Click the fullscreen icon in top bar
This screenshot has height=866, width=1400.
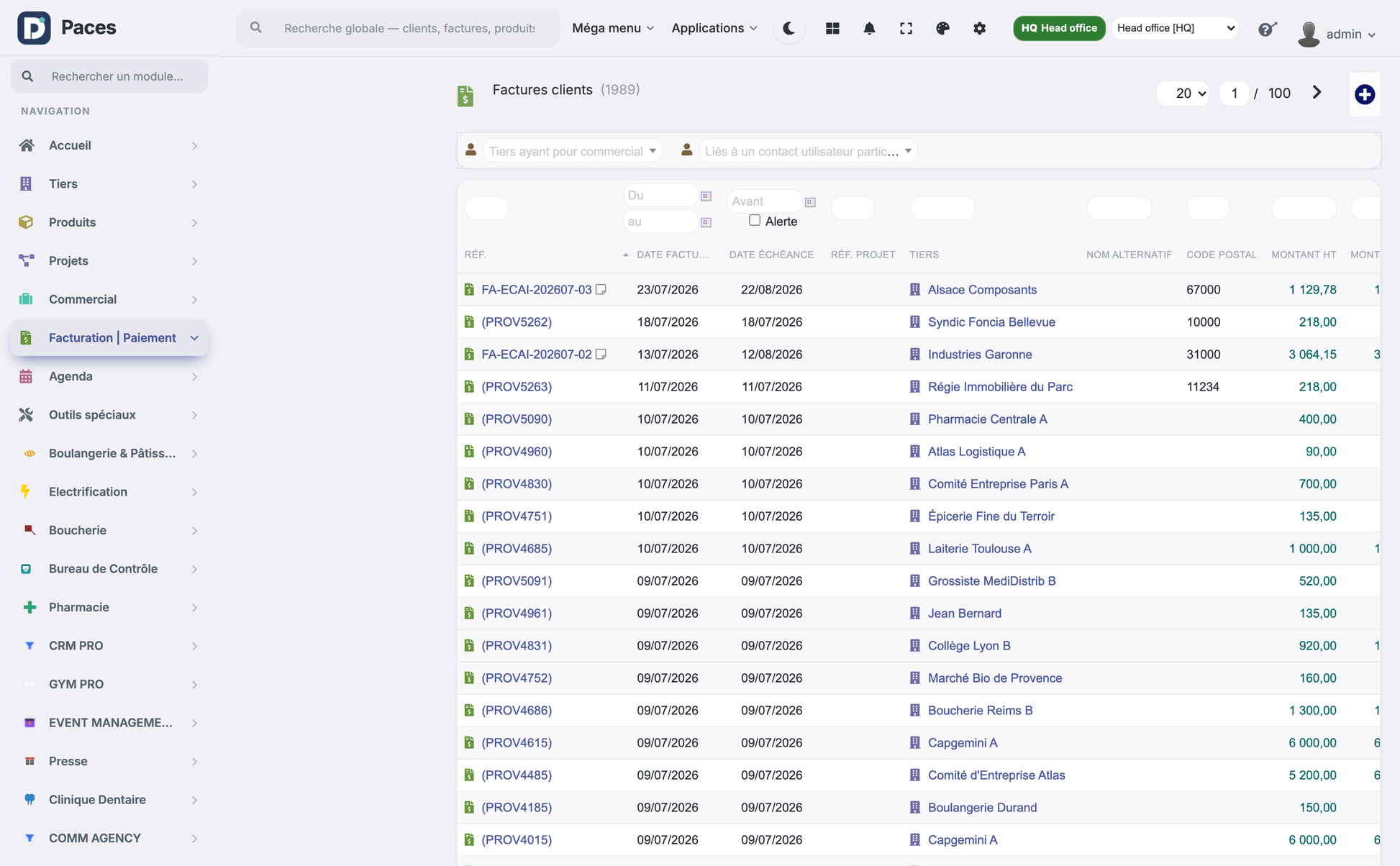[x=906, y=28]
